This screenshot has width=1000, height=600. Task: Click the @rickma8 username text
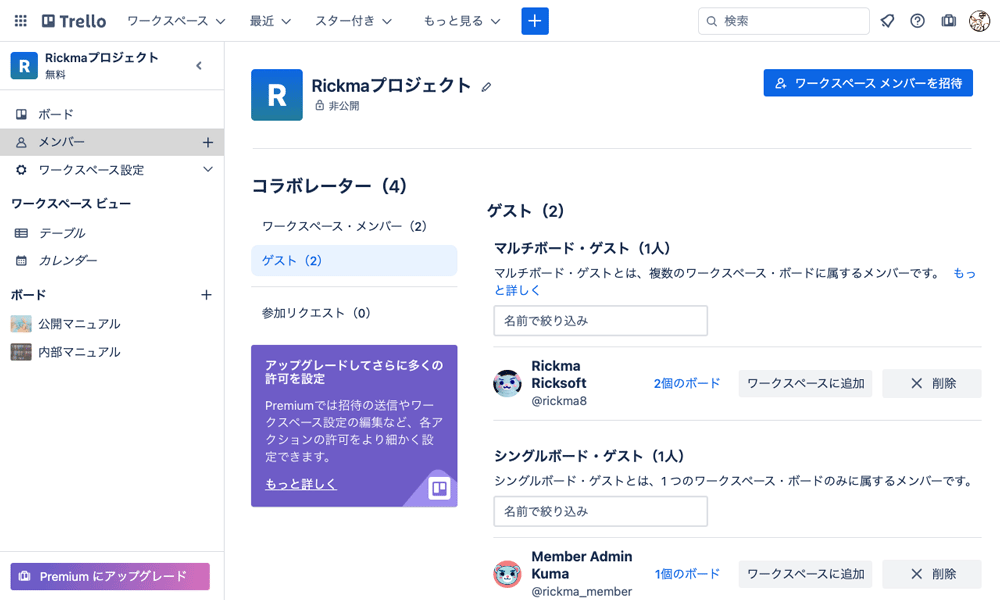pyautogui.click(x=559, y=401)
